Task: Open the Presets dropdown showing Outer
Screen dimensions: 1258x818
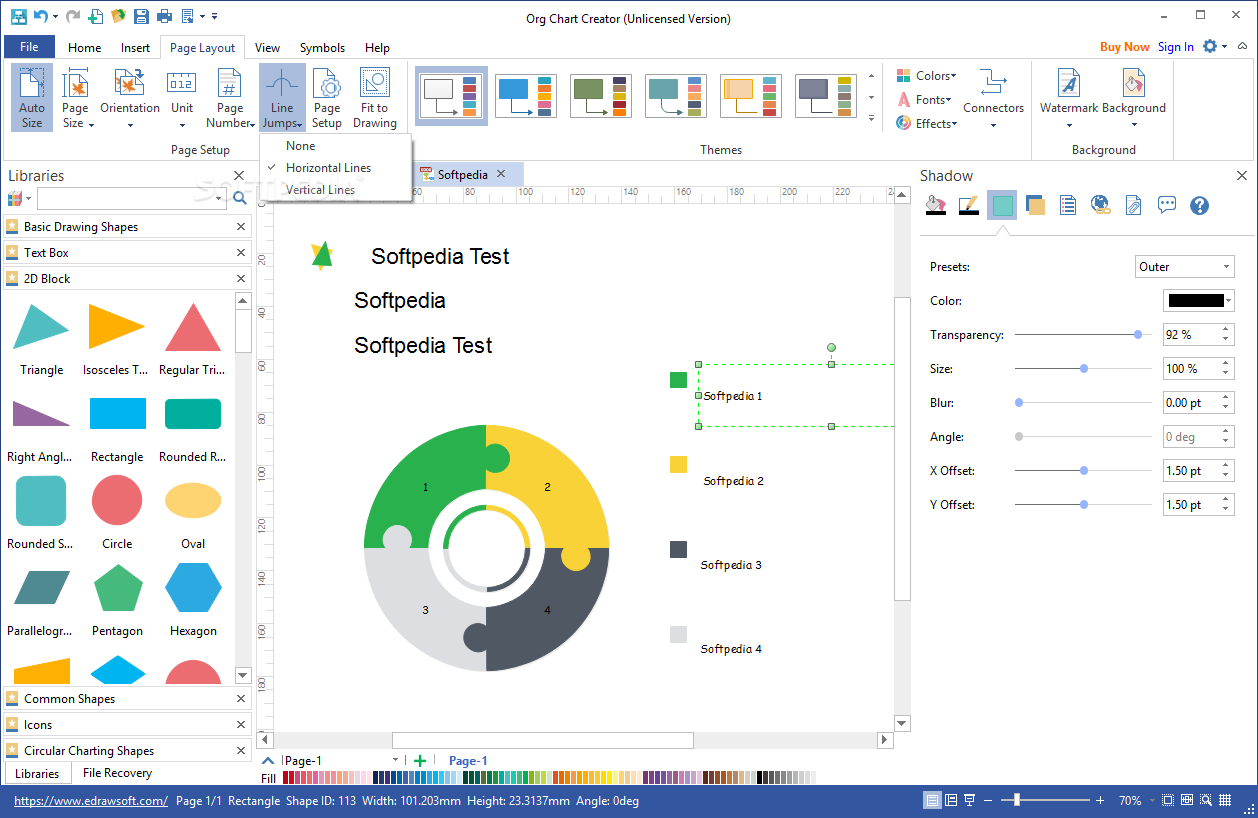Action: 1185,267
